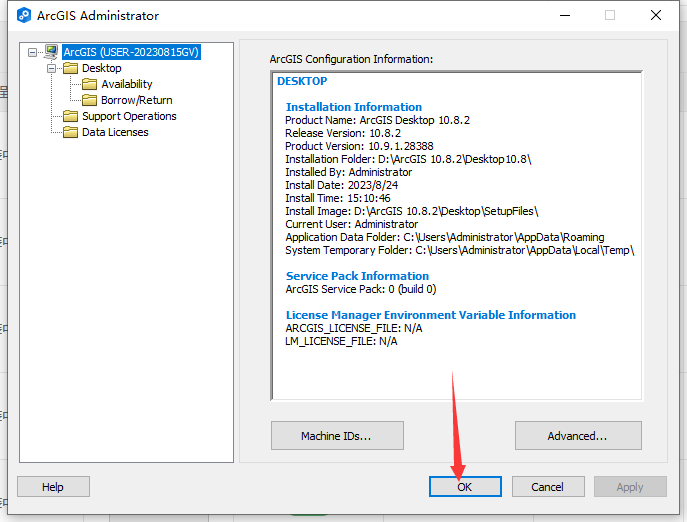Click the Cancel button
Viewport: 687px width, 522px height.
point(548,486)
